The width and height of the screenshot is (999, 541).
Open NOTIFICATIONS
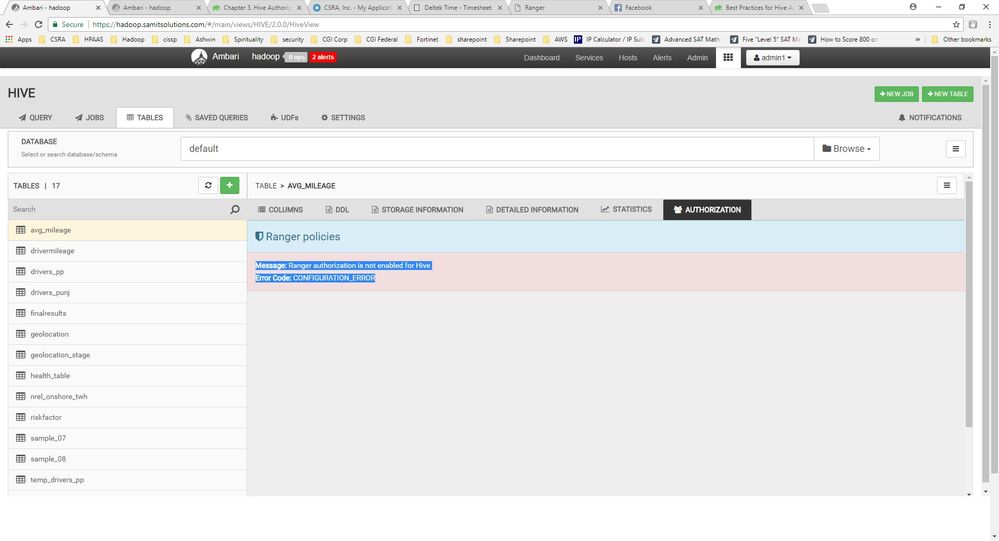point(930,118)
